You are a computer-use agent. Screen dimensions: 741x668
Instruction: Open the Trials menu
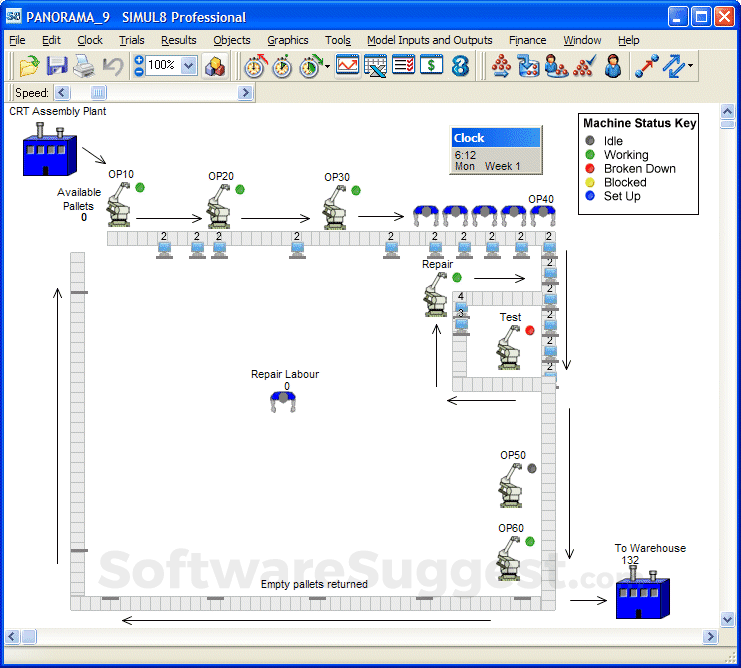pyautogui.click(x=131, y=40)
